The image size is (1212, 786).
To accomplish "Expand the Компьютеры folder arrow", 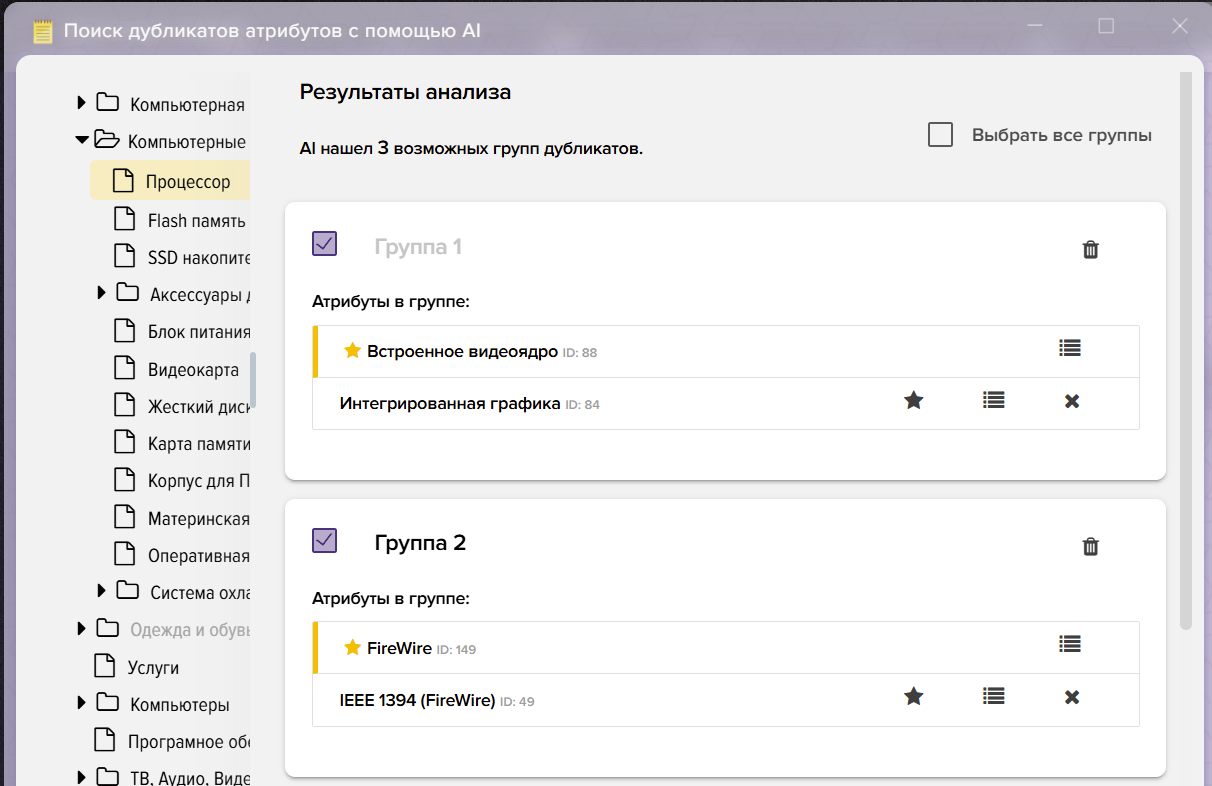I will (81, 704).
